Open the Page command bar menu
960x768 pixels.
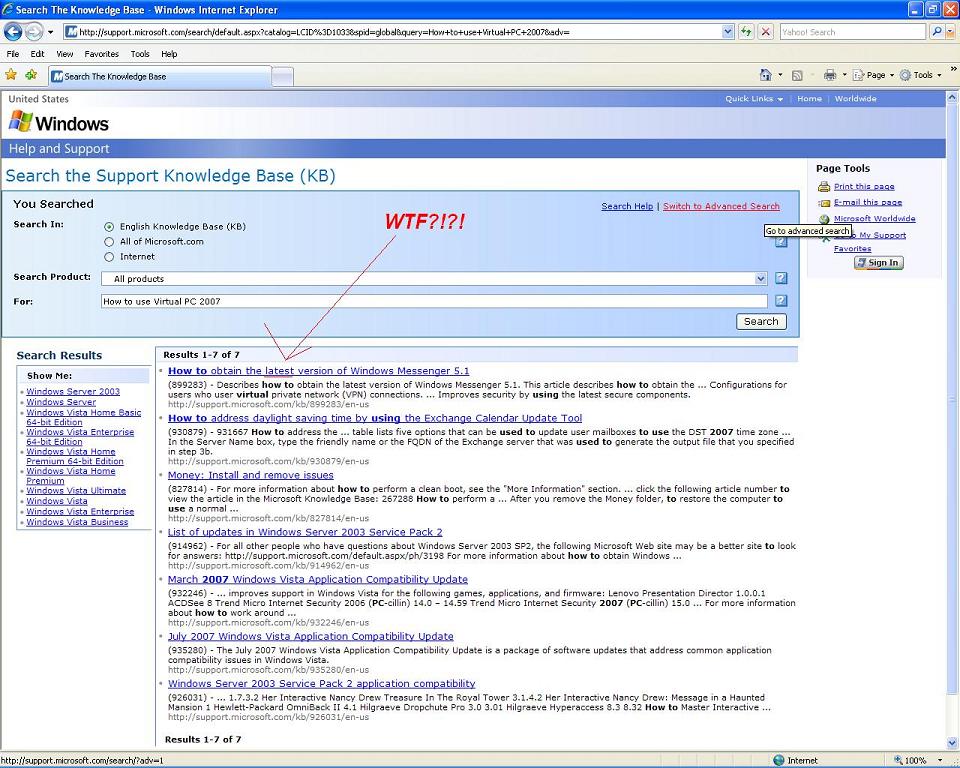(874, 75)
